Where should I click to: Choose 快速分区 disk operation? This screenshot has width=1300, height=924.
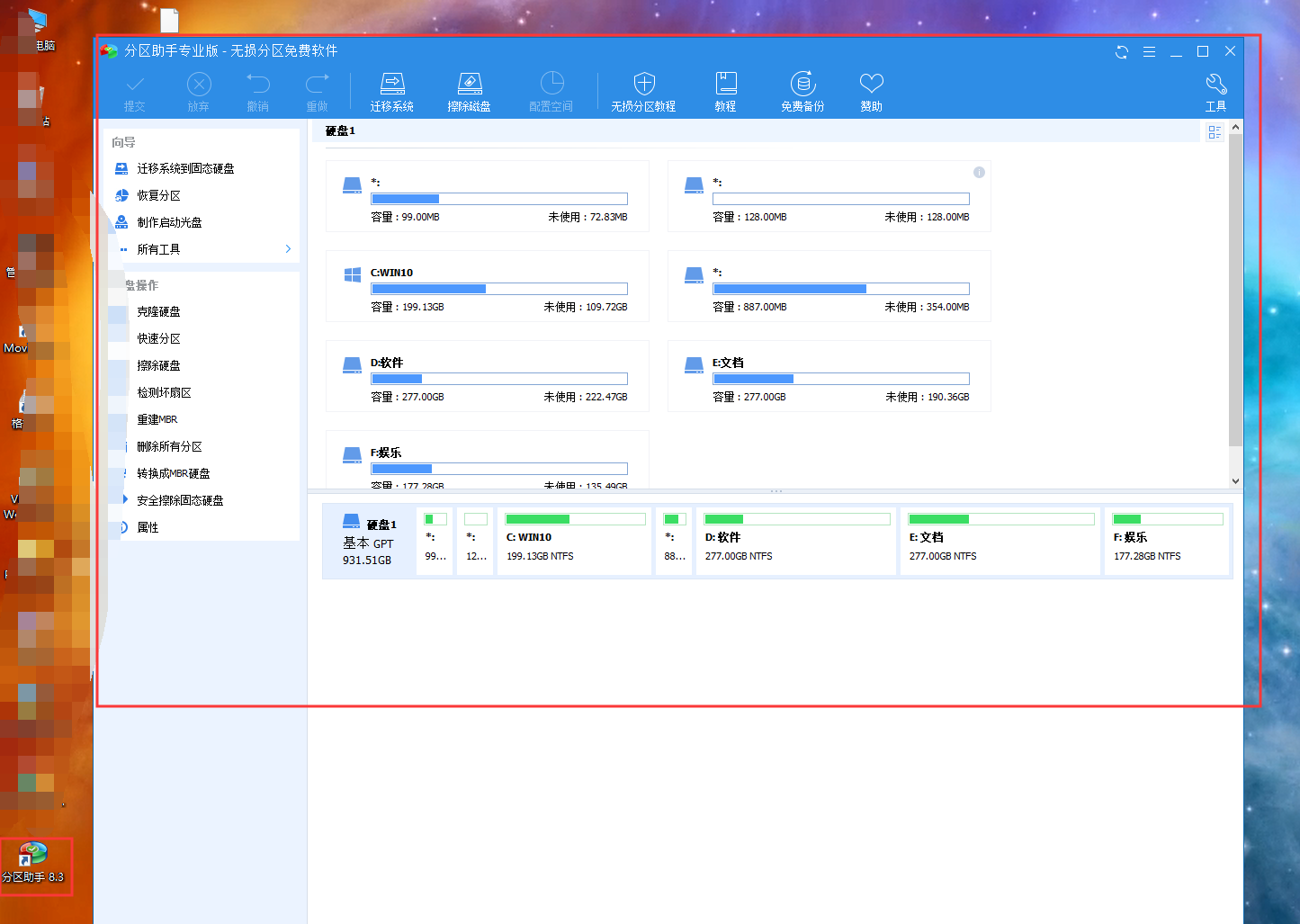tap(158, 338)
